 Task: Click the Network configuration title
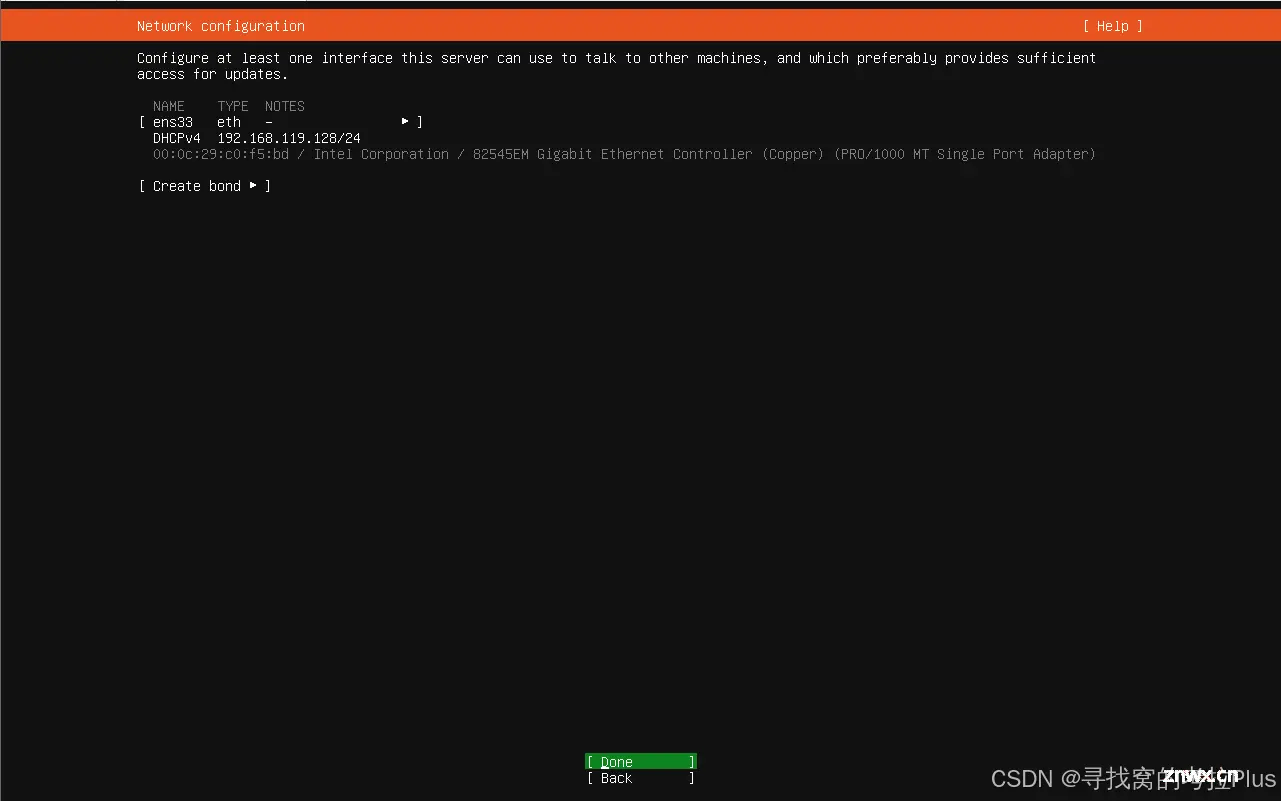[221, 26]
